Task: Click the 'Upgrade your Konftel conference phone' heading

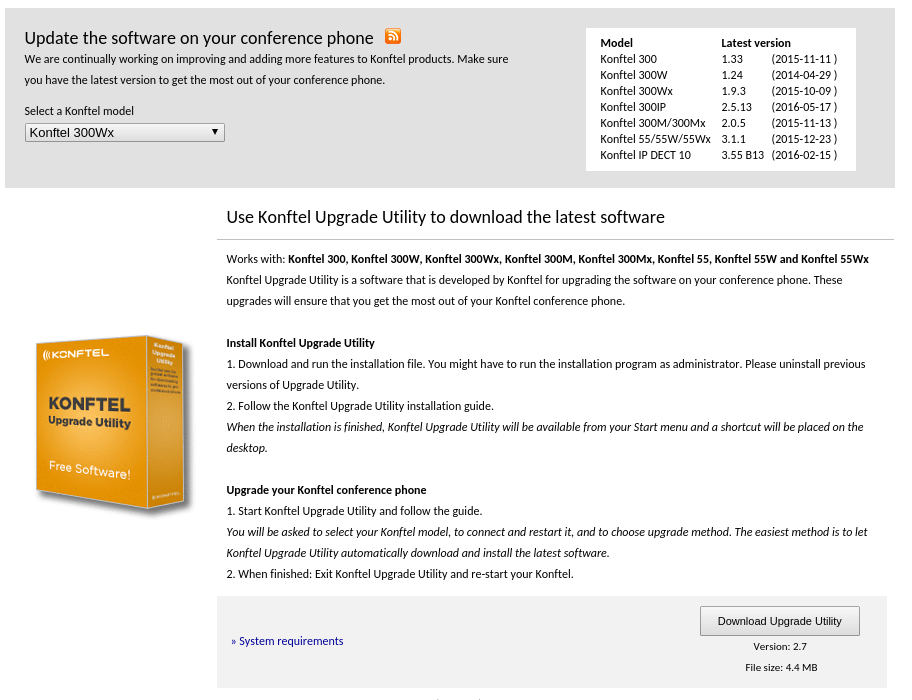Action: click(x=326, y=490)
